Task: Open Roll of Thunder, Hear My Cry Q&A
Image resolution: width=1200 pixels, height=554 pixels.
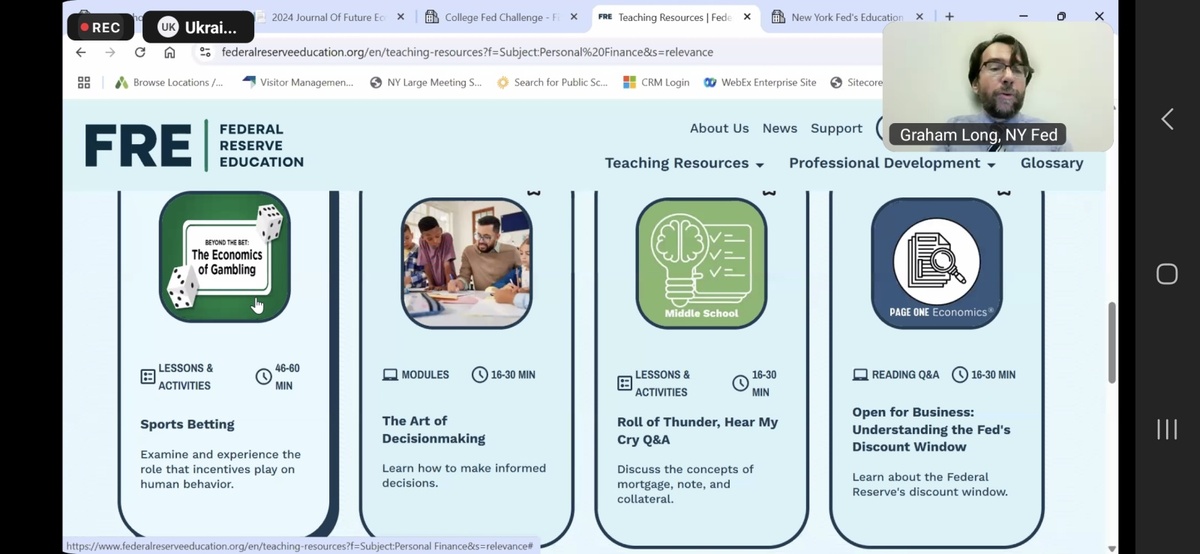Action: (698, 431)
